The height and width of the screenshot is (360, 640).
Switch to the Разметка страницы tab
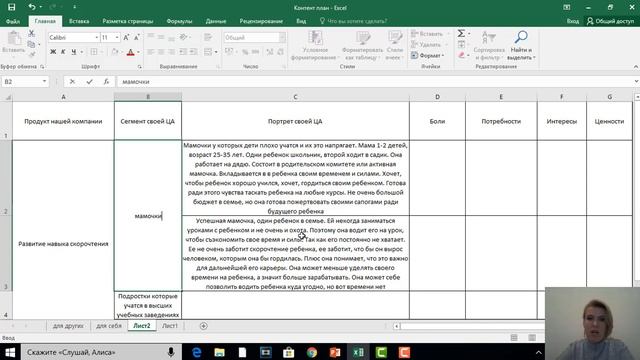tap(128, 21)
